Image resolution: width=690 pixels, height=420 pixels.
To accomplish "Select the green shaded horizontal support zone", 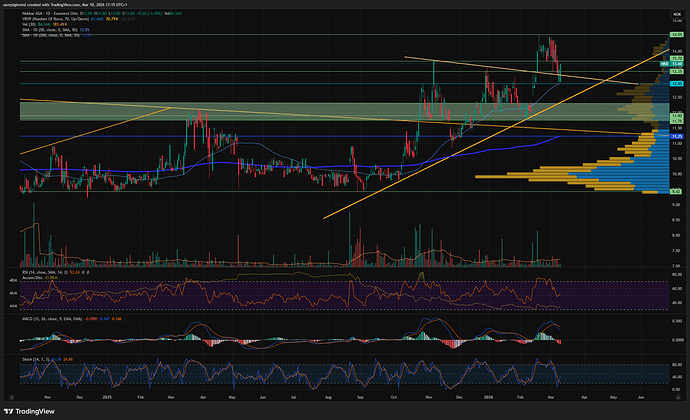I will click(x=300, y=110).
